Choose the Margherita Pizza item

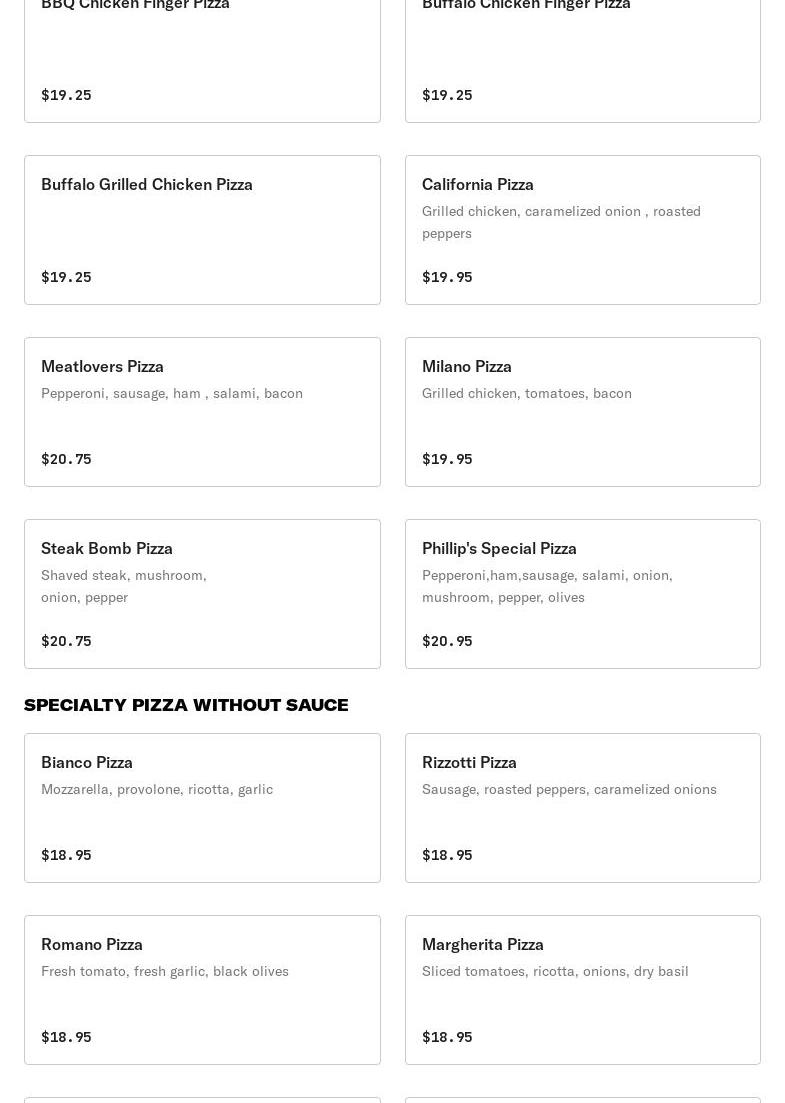point(582,990)
